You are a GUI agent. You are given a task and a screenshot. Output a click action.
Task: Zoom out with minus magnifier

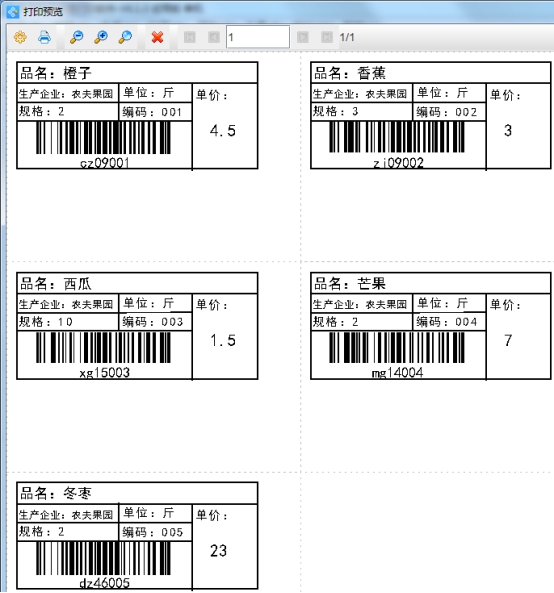pos(77,37)
